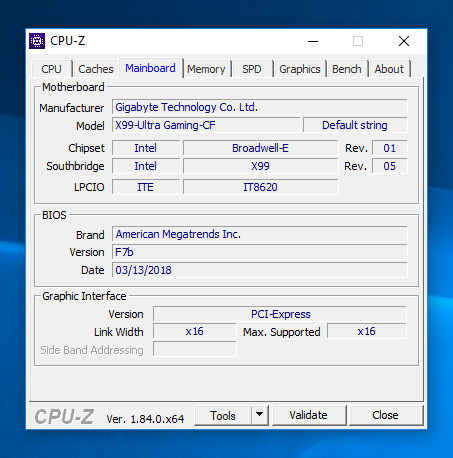Click the Chipset Broadwell-E value

(260, 148)
